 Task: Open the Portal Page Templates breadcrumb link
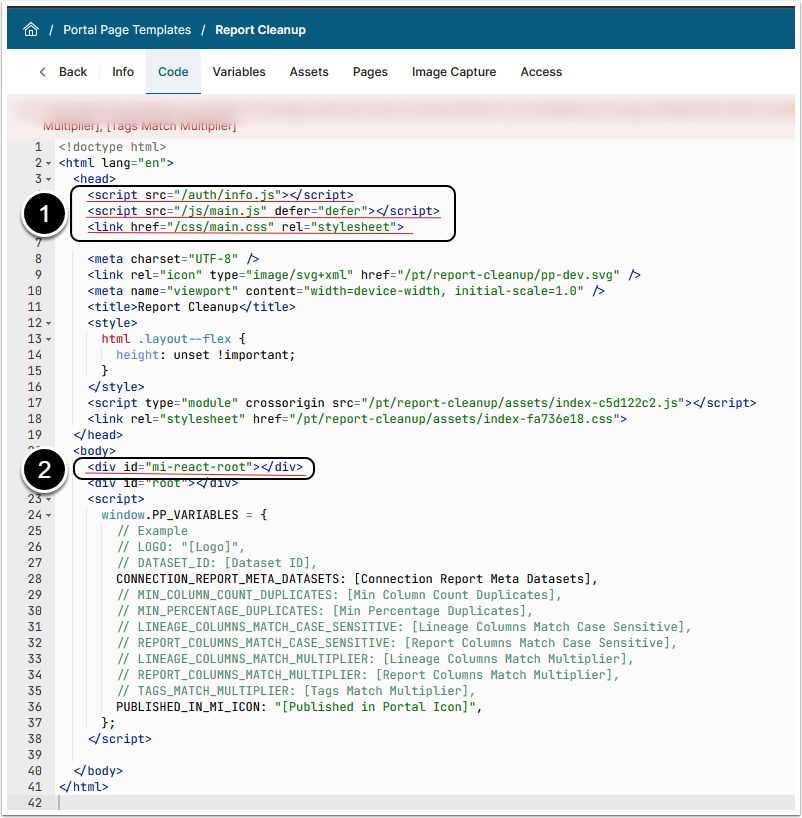tap(125, 30)
